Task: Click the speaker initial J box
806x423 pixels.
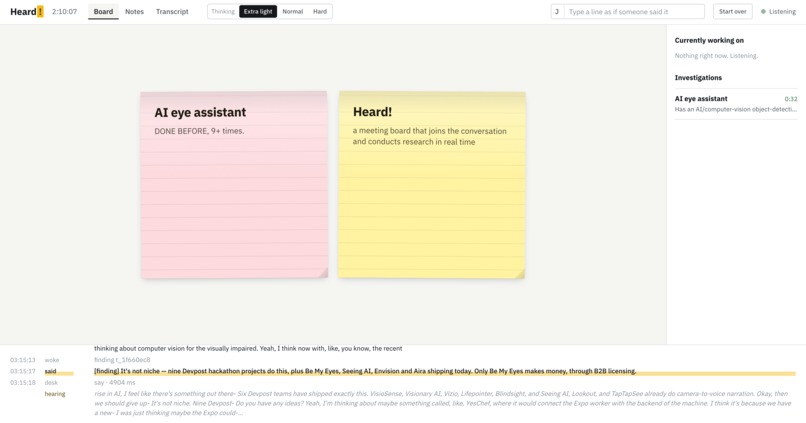Action: [557, 11]
